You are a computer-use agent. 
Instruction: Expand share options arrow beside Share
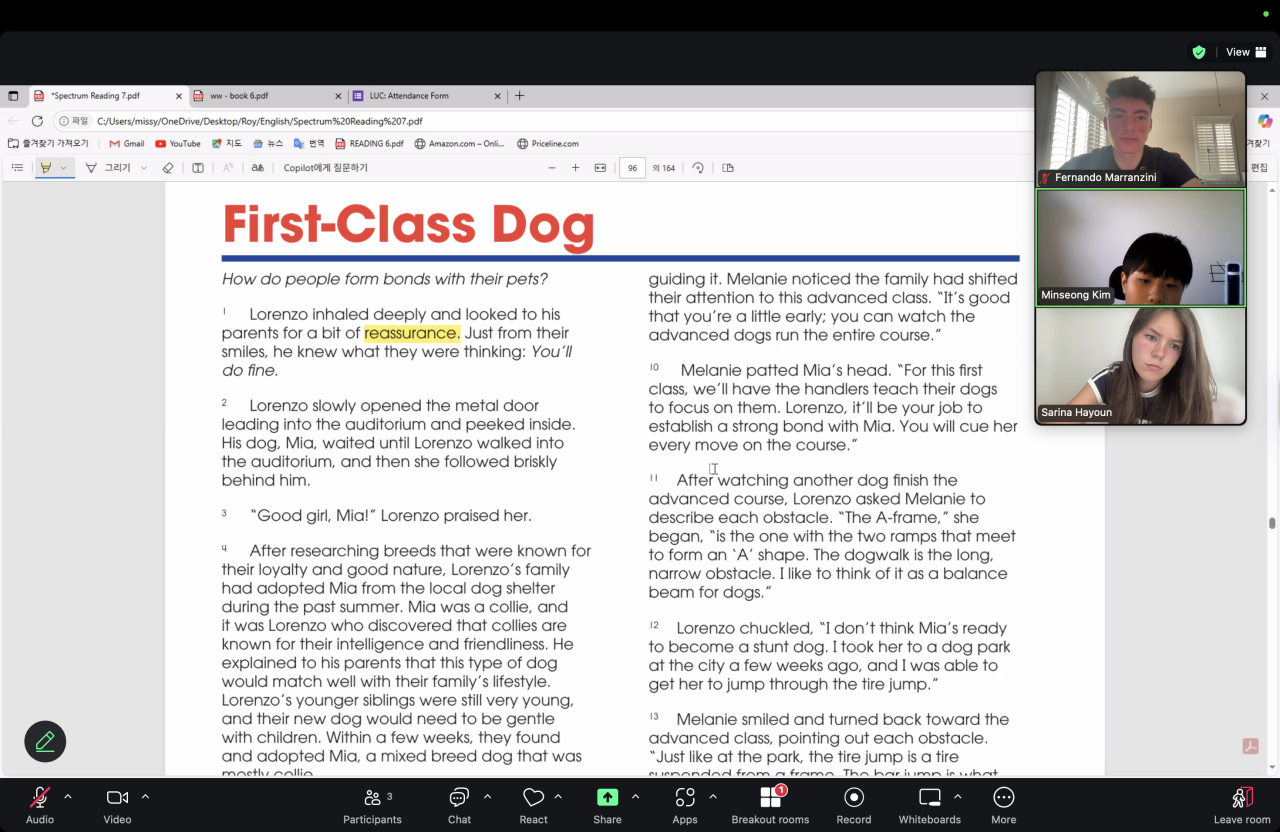pos(635,797)
